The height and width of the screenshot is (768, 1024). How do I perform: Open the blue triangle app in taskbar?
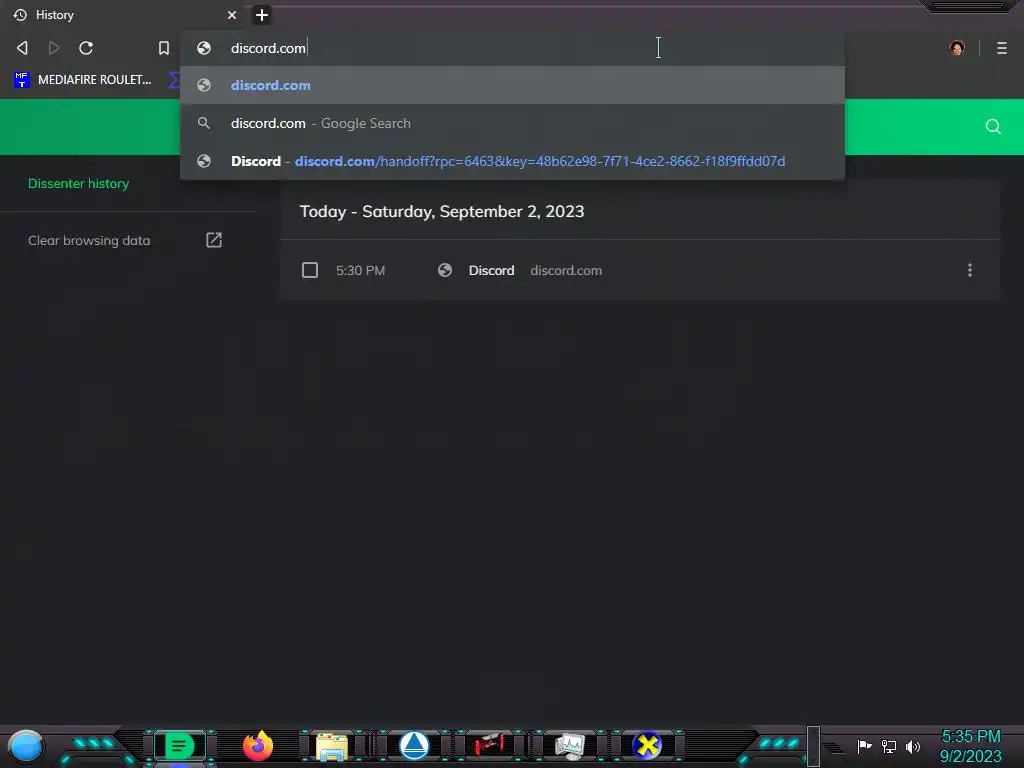point(414,746)
